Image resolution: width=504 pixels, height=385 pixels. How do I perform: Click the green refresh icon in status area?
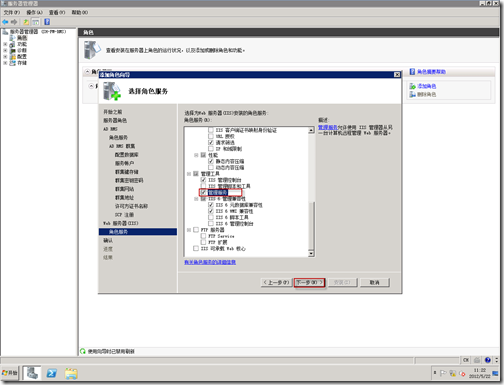(83, 351)
